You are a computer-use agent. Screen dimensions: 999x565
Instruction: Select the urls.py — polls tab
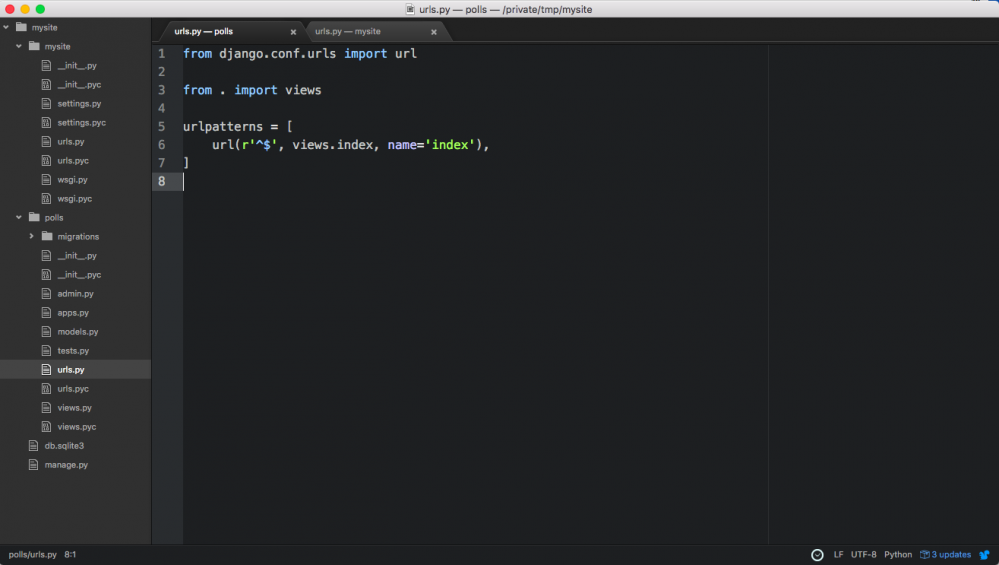[203, 31]
